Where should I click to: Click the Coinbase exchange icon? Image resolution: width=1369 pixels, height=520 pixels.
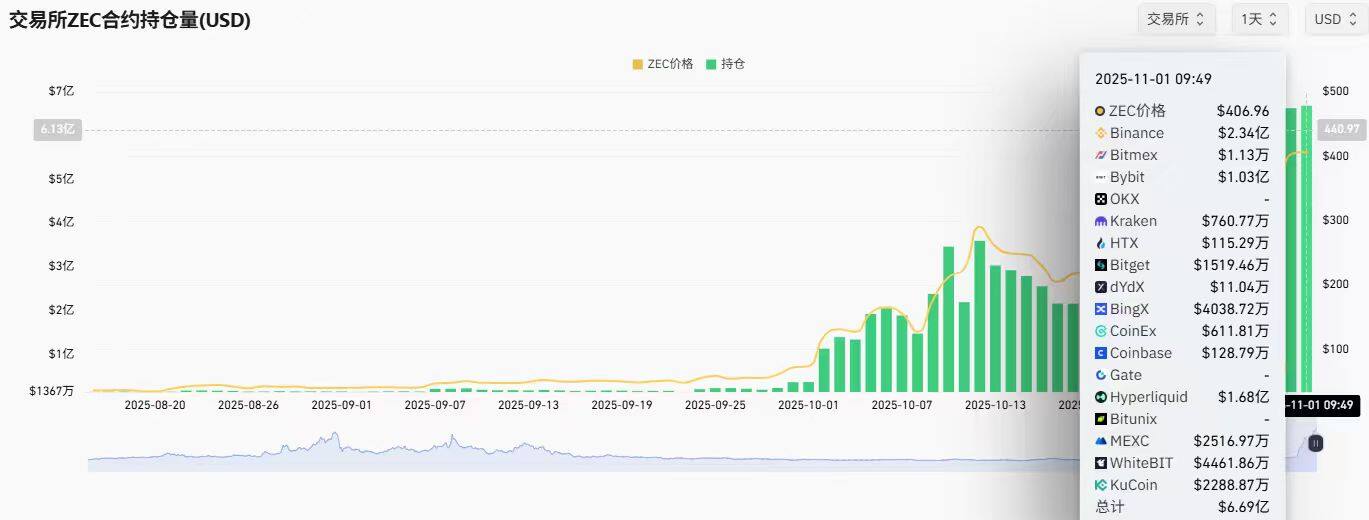point(1101,353)
